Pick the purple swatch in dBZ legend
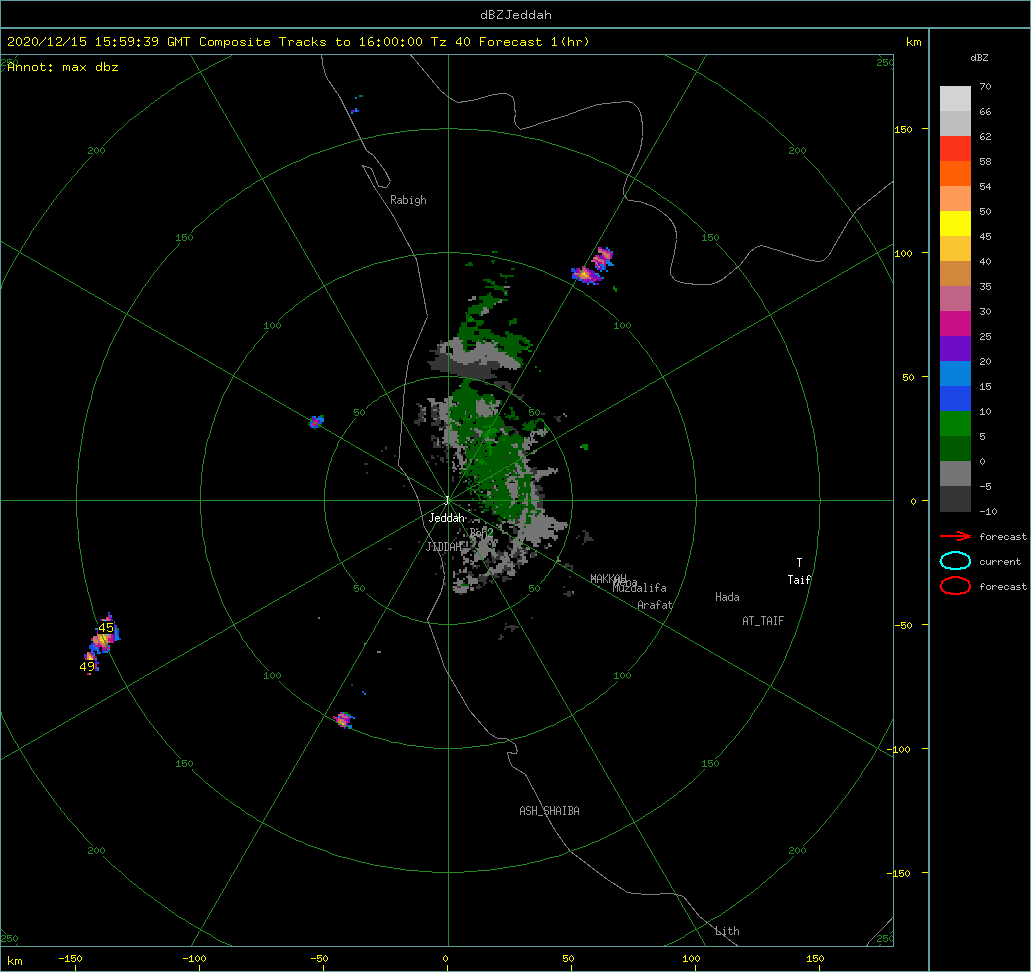 [x=955, y=349]
